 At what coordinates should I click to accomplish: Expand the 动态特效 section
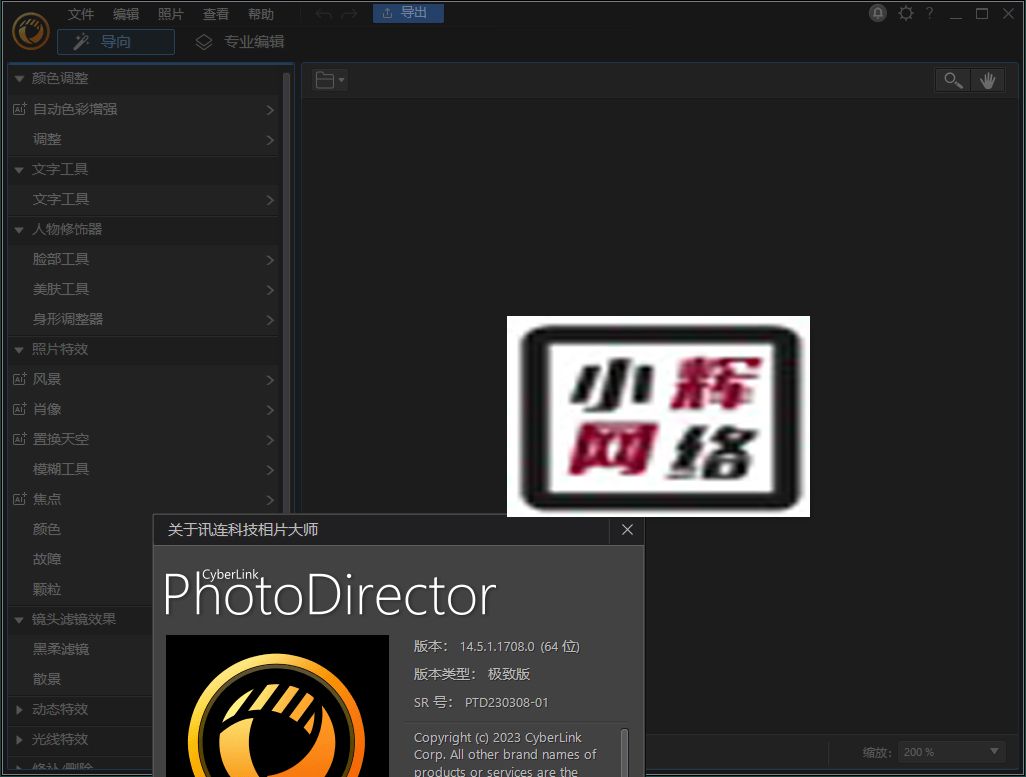[19, 710]
